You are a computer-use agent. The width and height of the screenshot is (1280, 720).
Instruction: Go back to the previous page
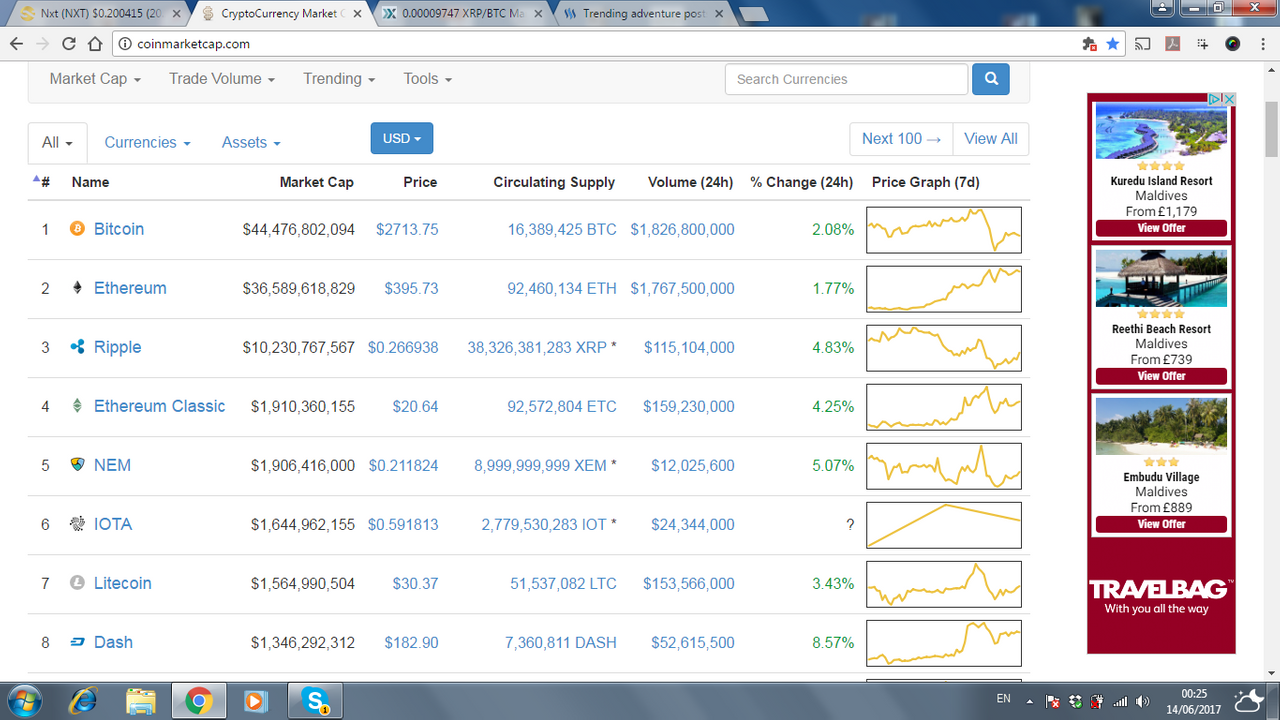17,44
